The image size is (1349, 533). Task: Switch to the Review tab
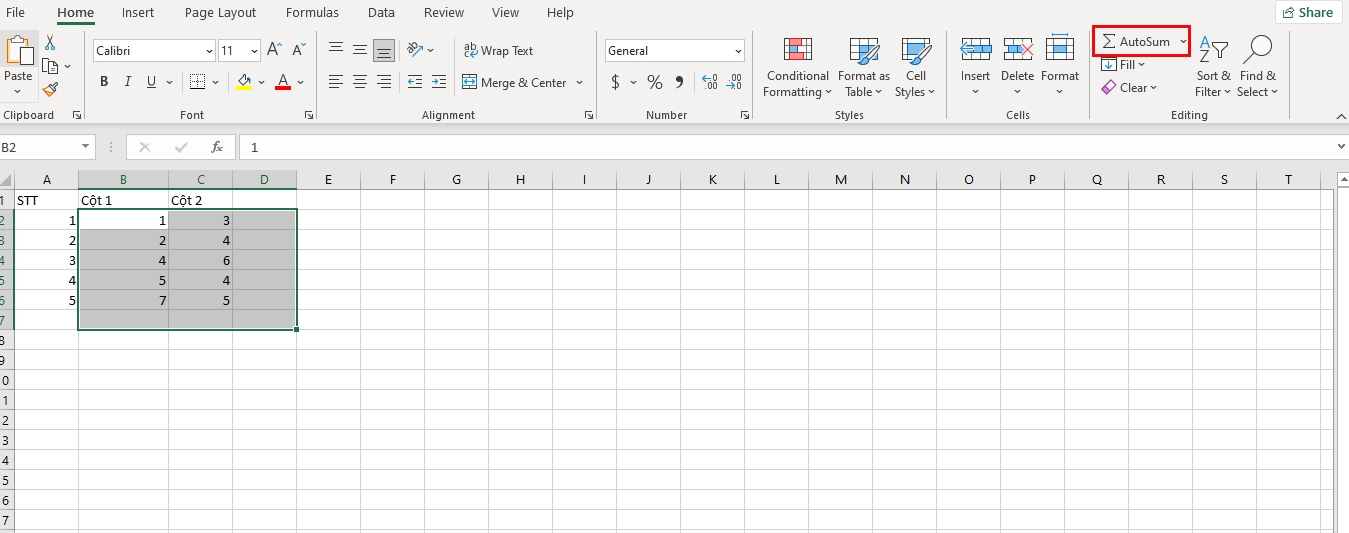point(443,13)
